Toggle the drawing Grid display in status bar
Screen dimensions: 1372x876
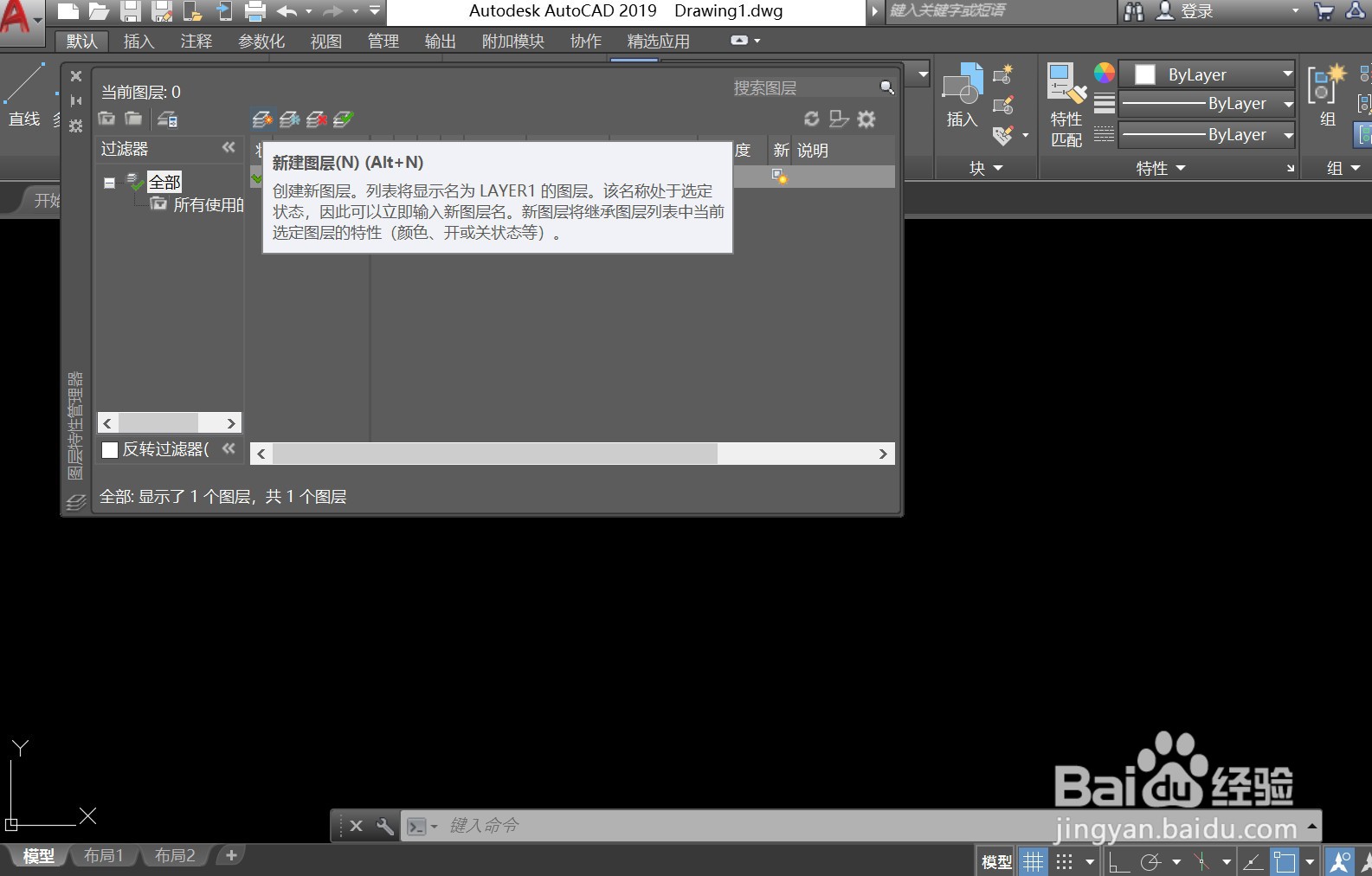[1033, 861]
